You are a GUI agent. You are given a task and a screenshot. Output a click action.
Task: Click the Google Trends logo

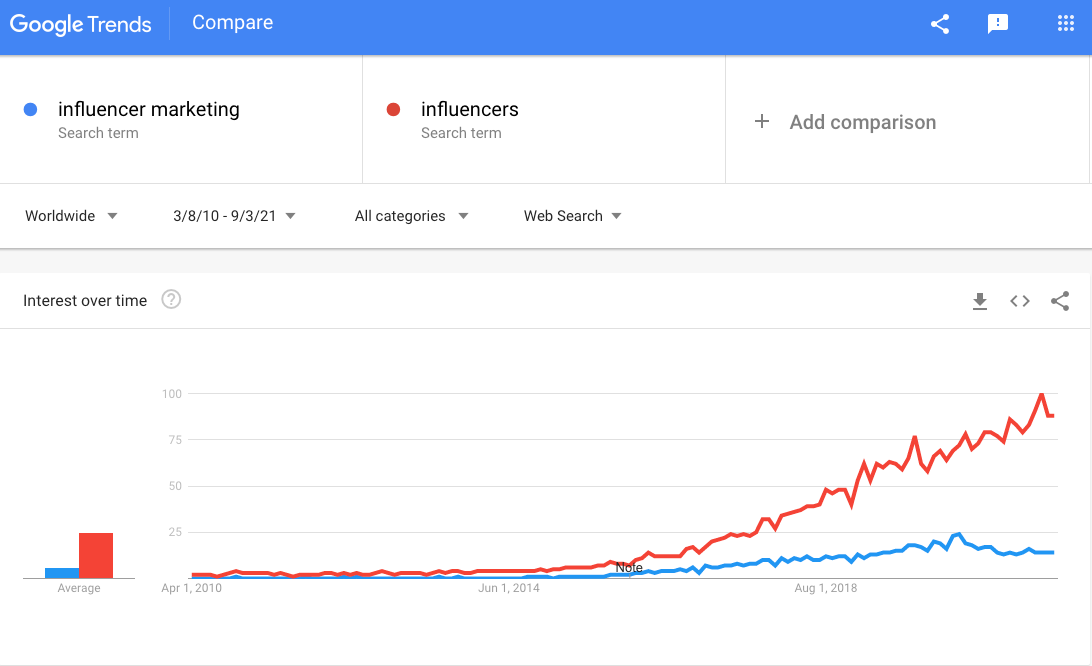pos(80,24)
